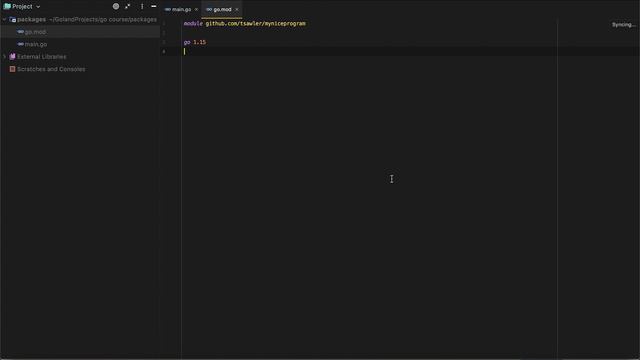The width and height of the screenshot is (640, 360).
Task: Collapse the packages project root
Action: tap(4, 19)
